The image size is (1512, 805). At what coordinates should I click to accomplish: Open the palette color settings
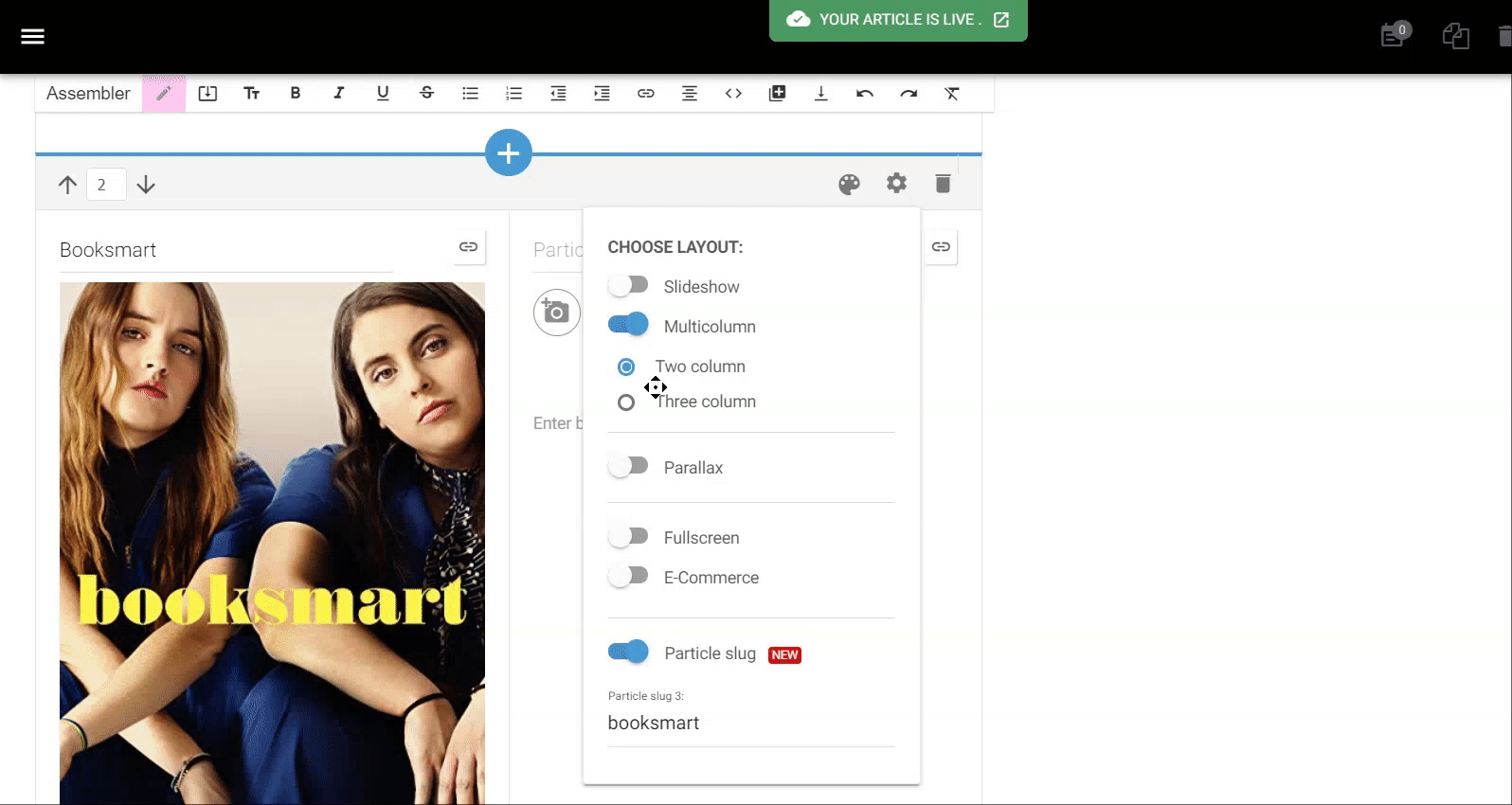(849, 184)
